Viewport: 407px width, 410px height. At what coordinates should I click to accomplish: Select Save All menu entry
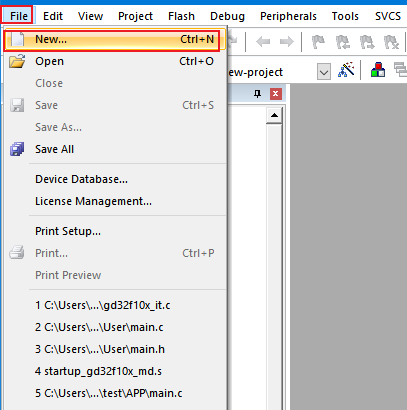pos(115,149)
